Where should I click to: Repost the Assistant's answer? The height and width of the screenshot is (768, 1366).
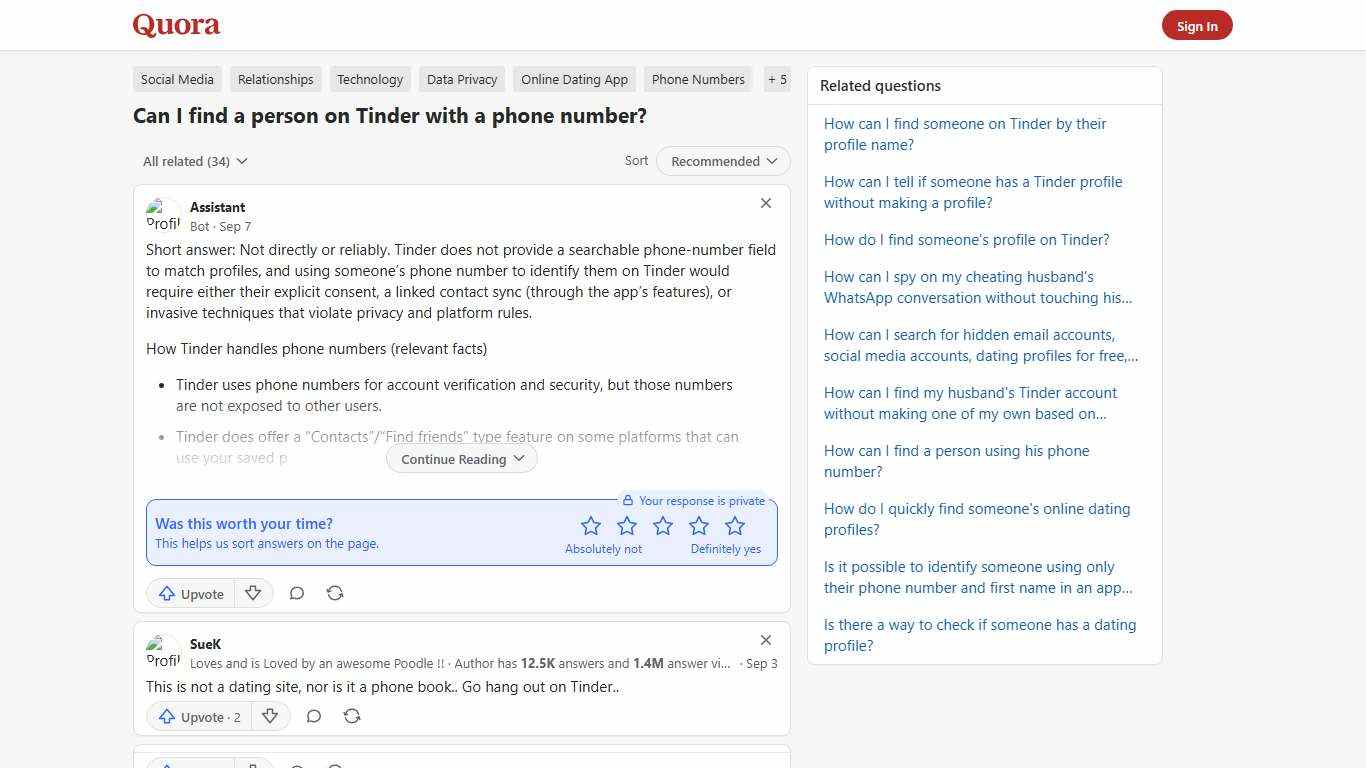335,593
